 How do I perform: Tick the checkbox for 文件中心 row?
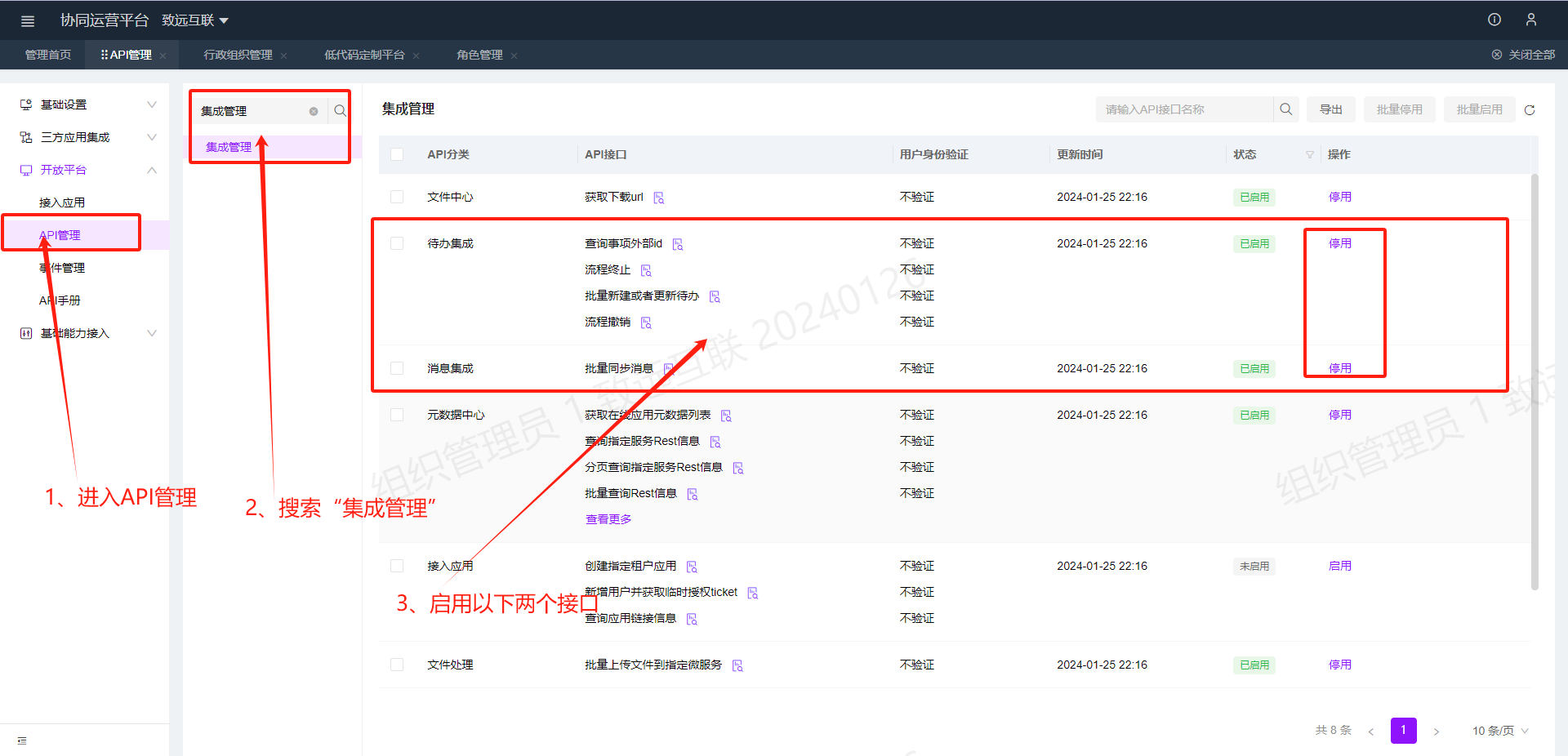[397, 197]
